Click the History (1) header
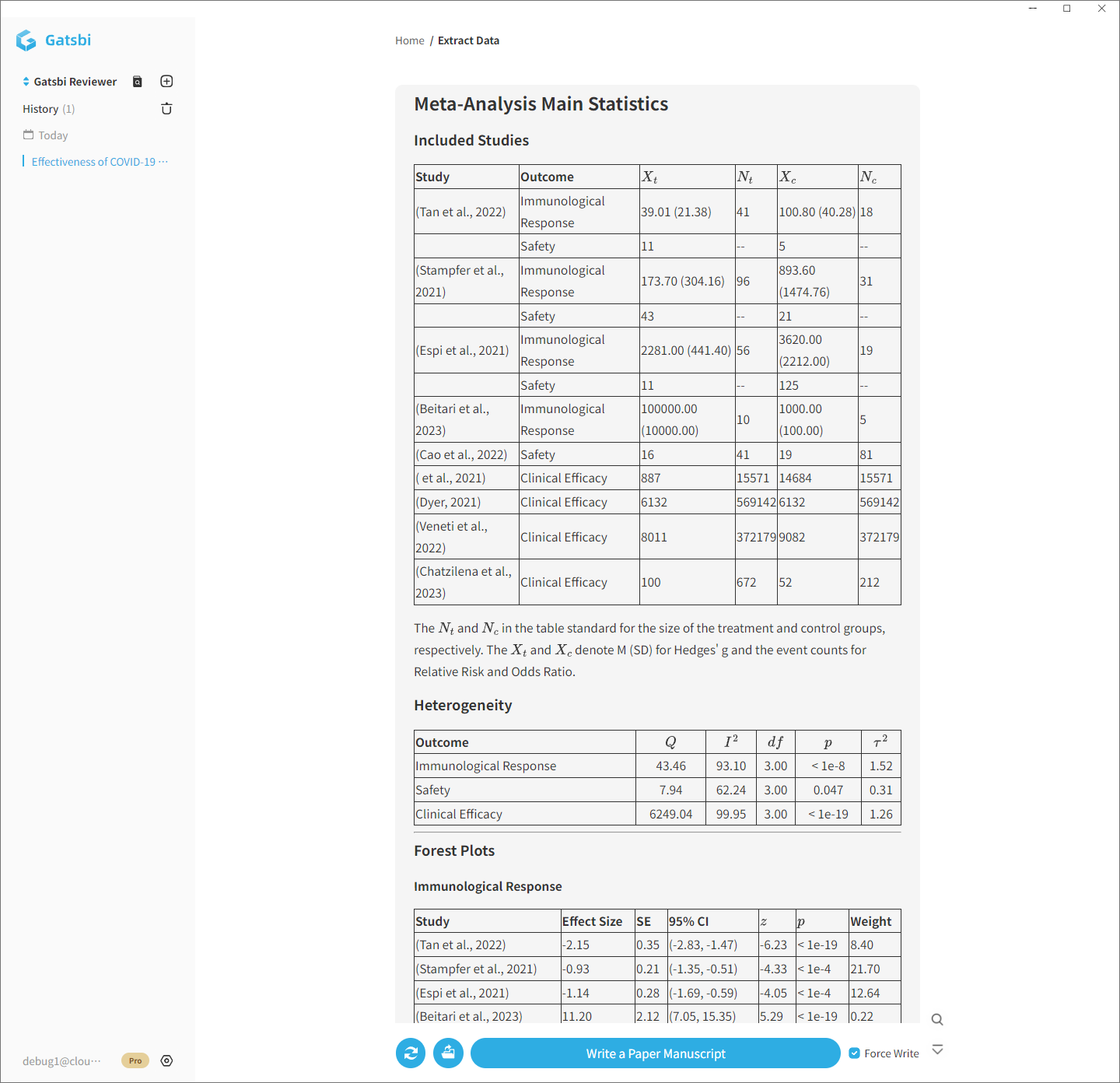The height and width of the screenshot is (1083, 1120). pos(48,108)
